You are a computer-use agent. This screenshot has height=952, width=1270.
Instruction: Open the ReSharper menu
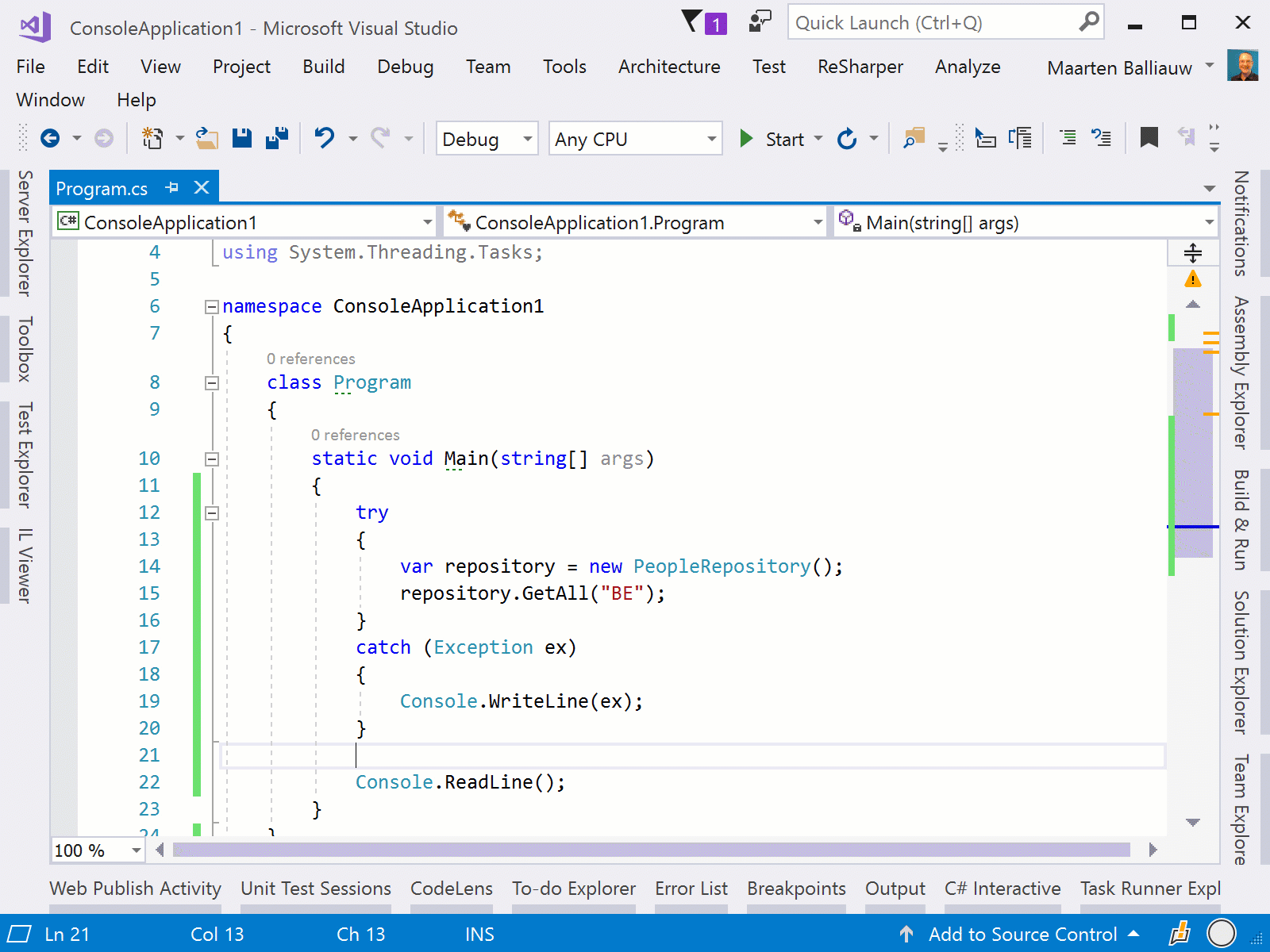click(860, 67)
